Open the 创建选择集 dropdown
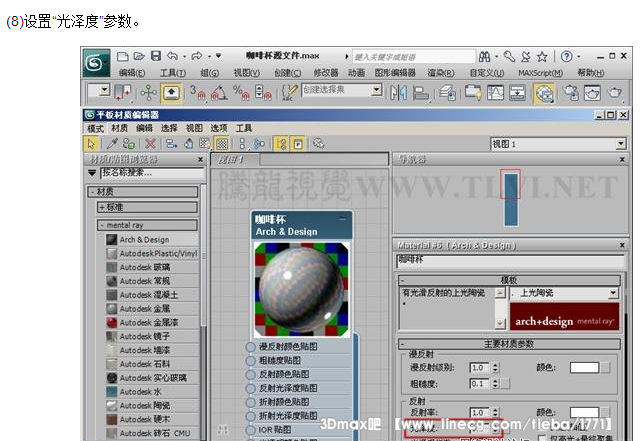Viewport: 641px width, 441px height. [x=377, y=90]
